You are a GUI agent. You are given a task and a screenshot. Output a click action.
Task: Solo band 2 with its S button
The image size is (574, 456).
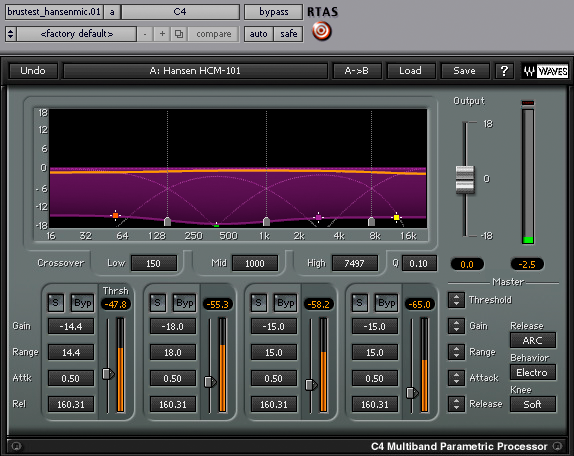click(x=157, y=303)
